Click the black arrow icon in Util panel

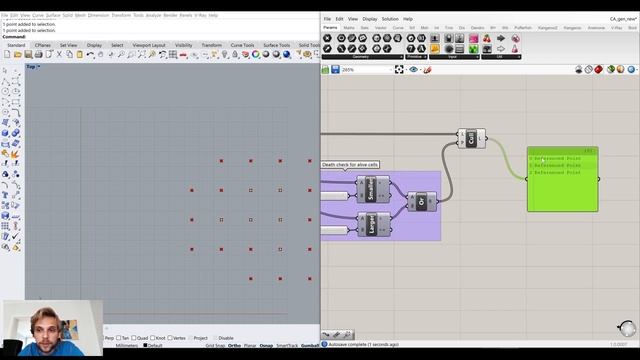[501, 38]
